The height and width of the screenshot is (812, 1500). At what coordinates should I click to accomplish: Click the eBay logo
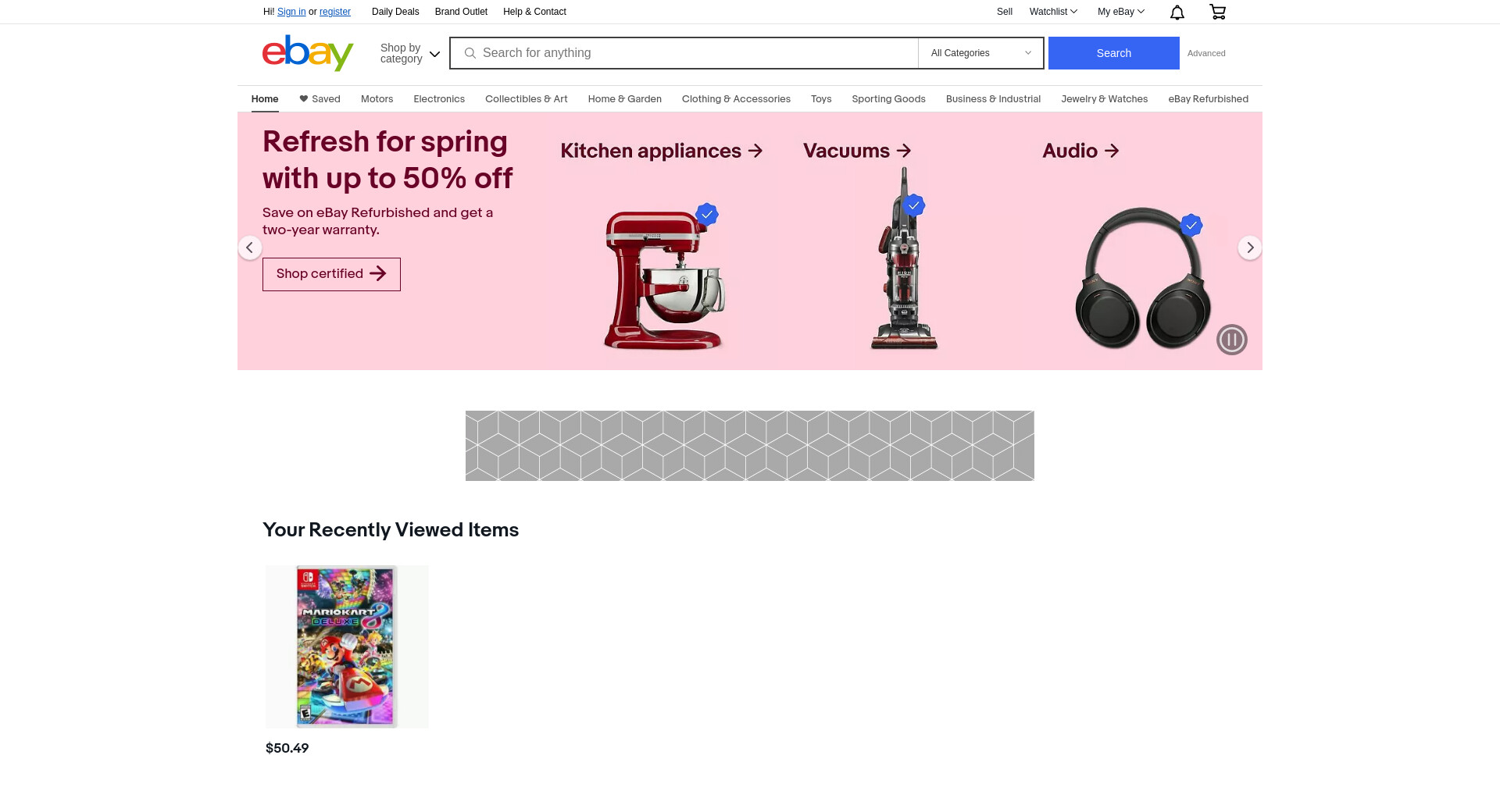point(308,53)
